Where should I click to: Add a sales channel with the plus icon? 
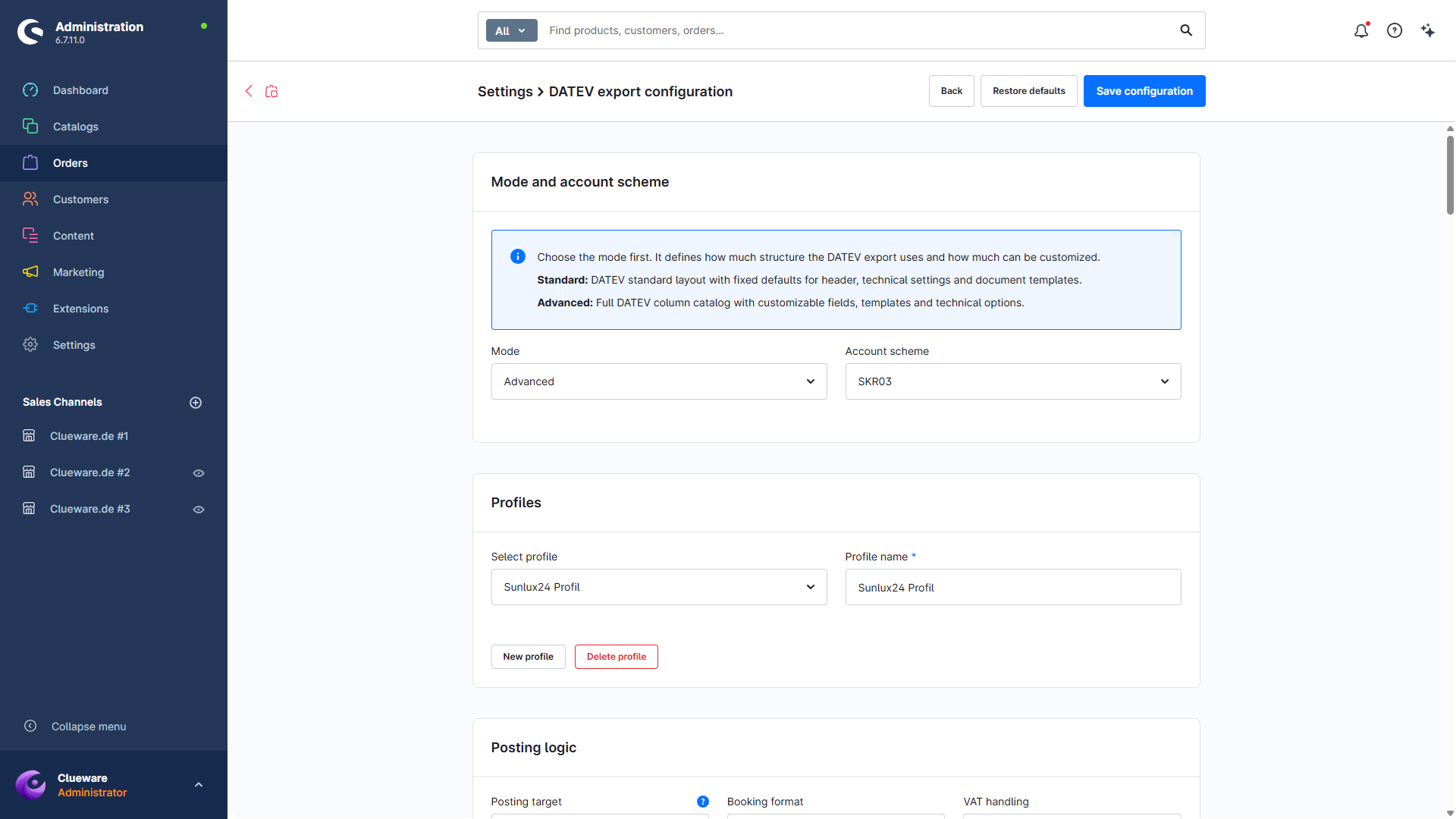196,403
